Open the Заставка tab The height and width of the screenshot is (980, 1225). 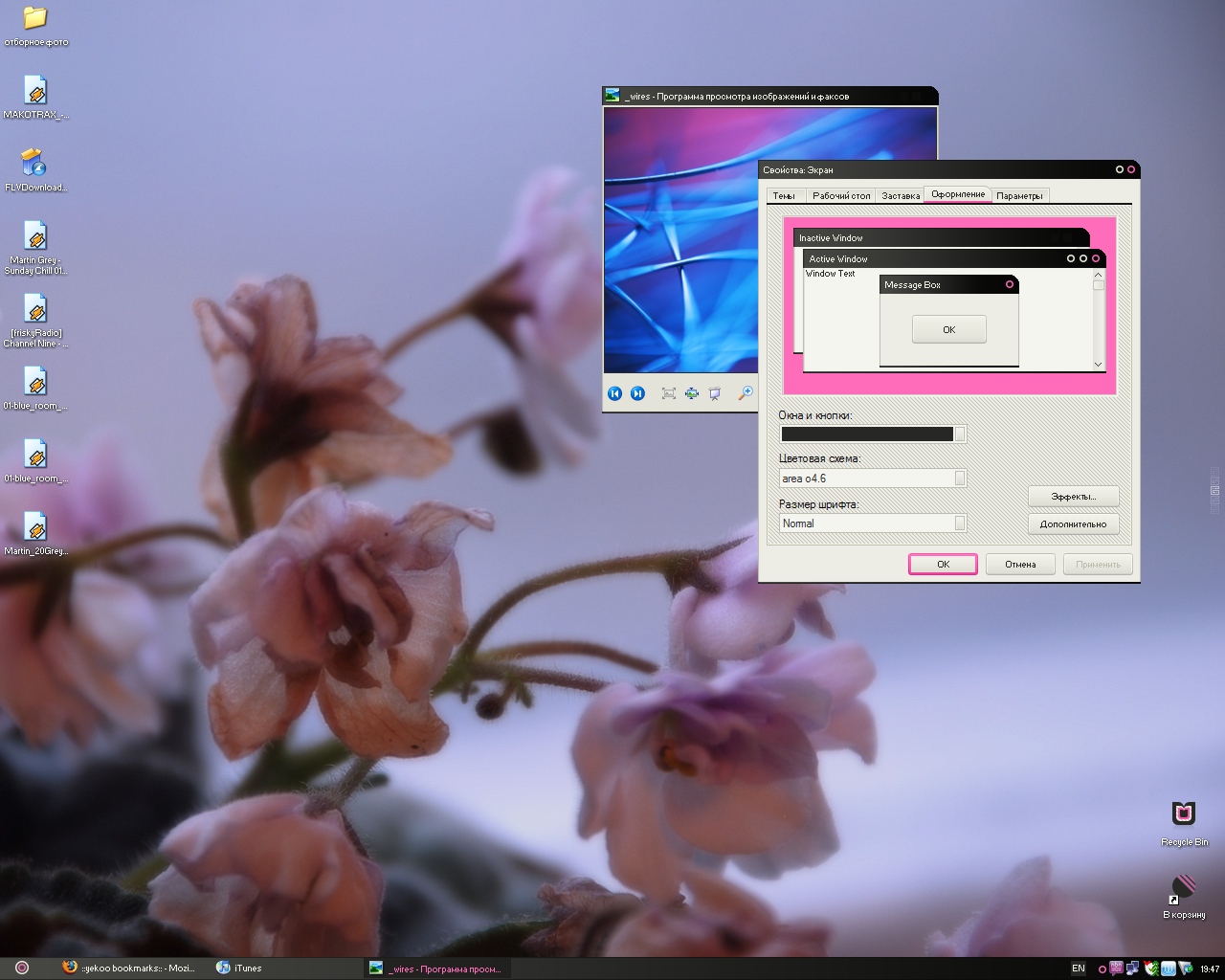pos(901,196)
